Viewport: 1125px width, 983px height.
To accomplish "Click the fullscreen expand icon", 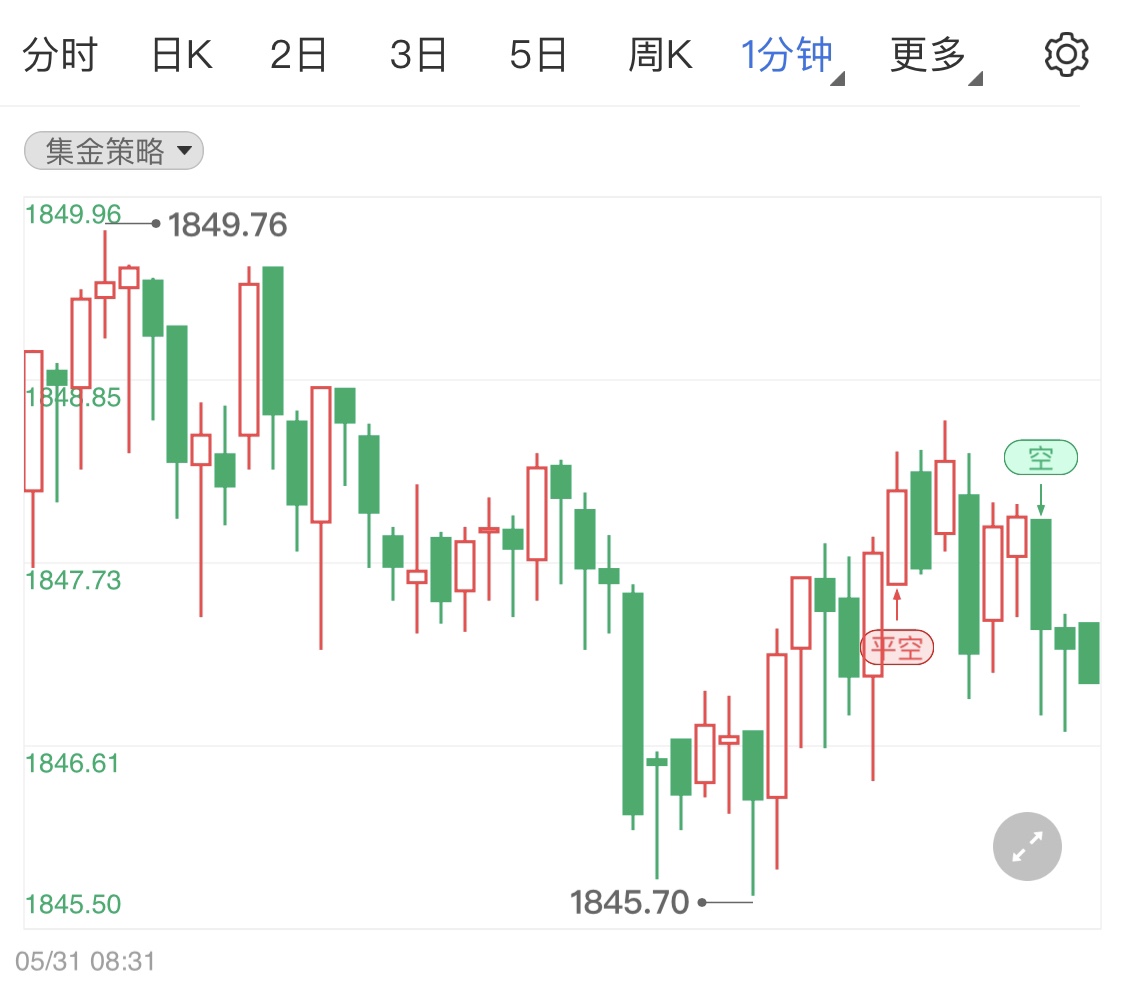I will point(1026,846).
